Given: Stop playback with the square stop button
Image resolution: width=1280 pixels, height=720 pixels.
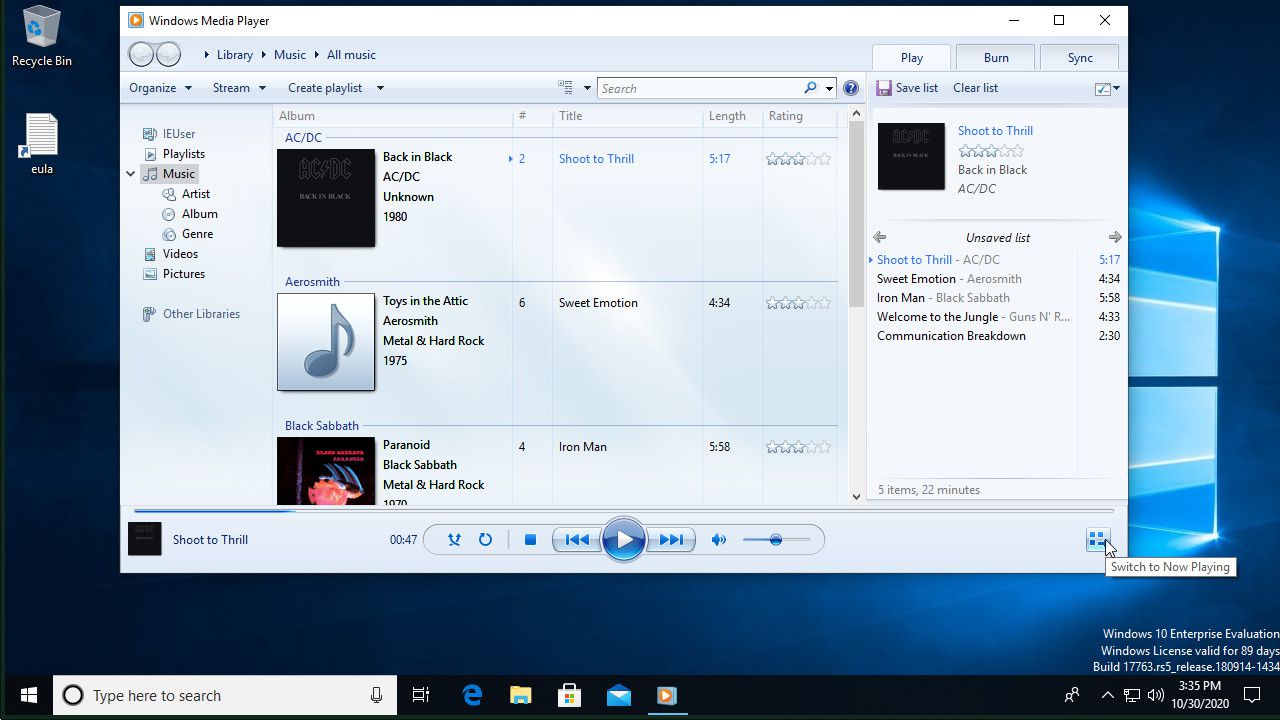Looking at the screenshot, I should pyautogui.click(x=530, y=540).
